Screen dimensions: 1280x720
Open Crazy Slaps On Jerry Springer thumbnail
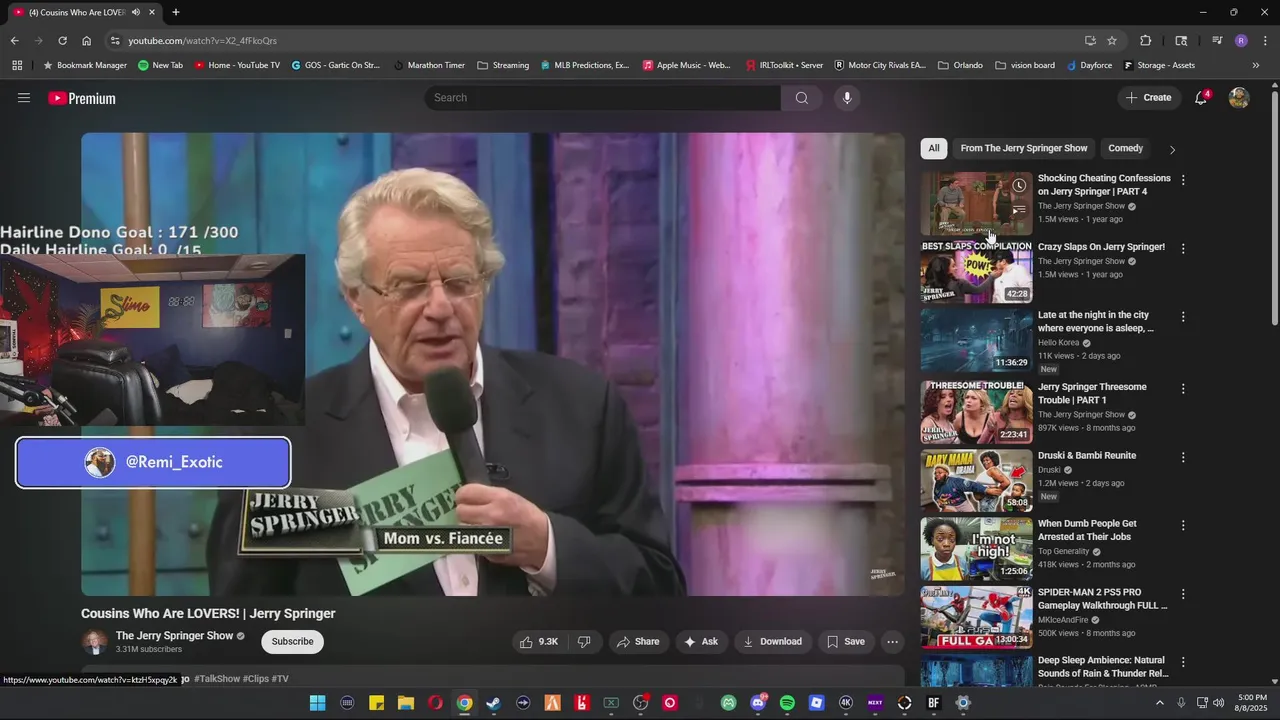click(x=976, y=271)
